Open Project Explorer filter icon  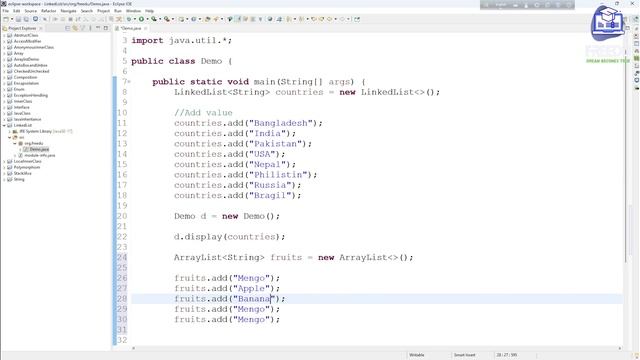coord(83,28)
